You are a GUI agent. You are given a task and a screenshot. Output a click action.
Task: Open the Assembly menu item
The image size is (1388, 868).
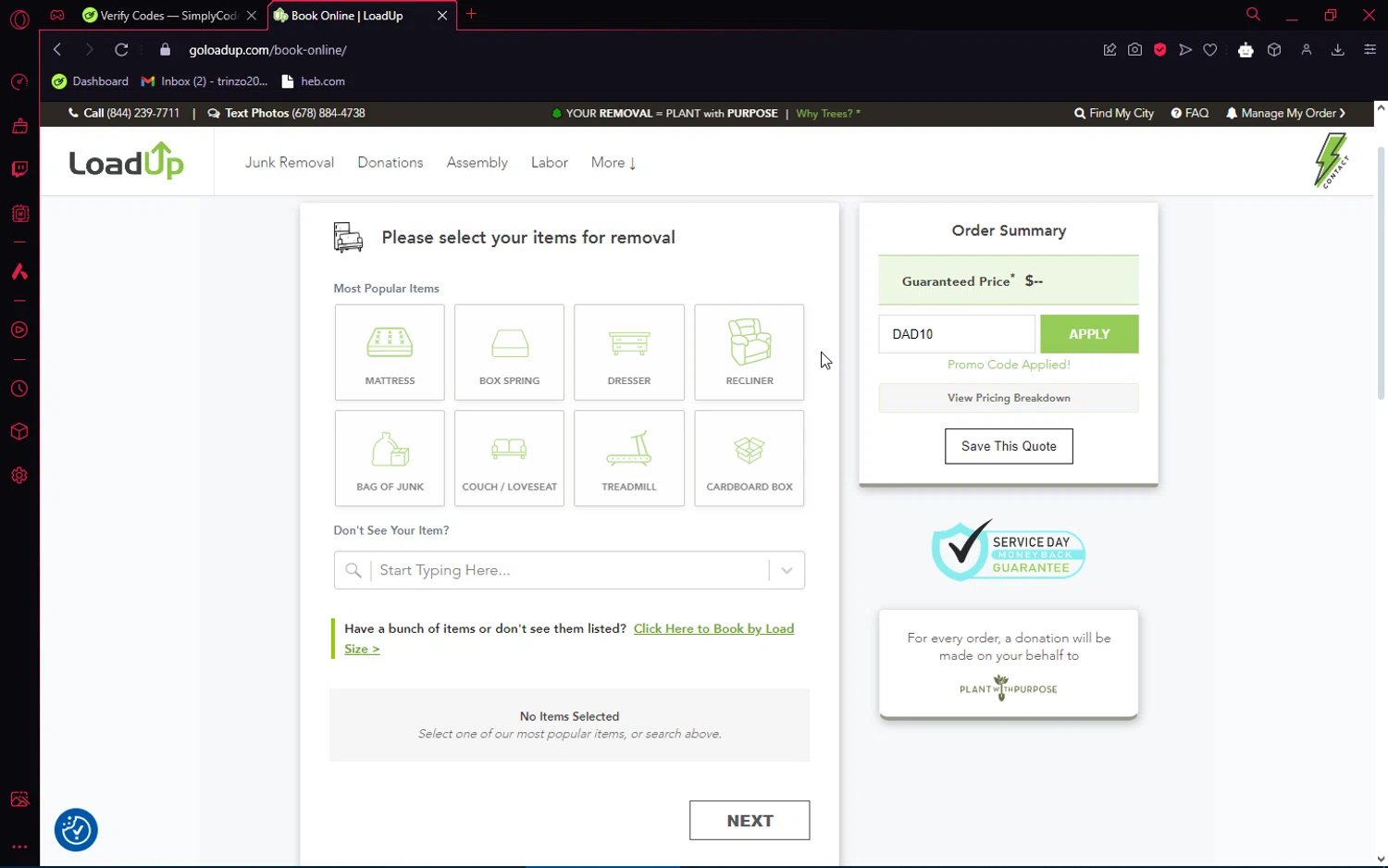pos(477,163)
